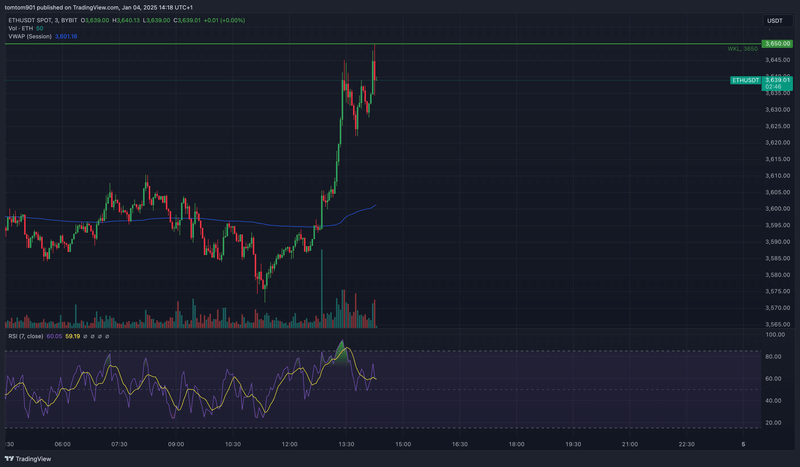The height and width of the screenshot is (467, 800).
Task: Click the 3,600.00 price scale label
Action: click(778, 209)
